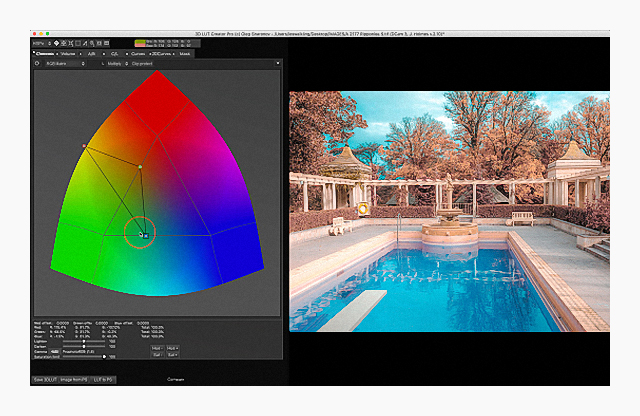Click the red control point on the color triangle

click(x=84, y=146)
